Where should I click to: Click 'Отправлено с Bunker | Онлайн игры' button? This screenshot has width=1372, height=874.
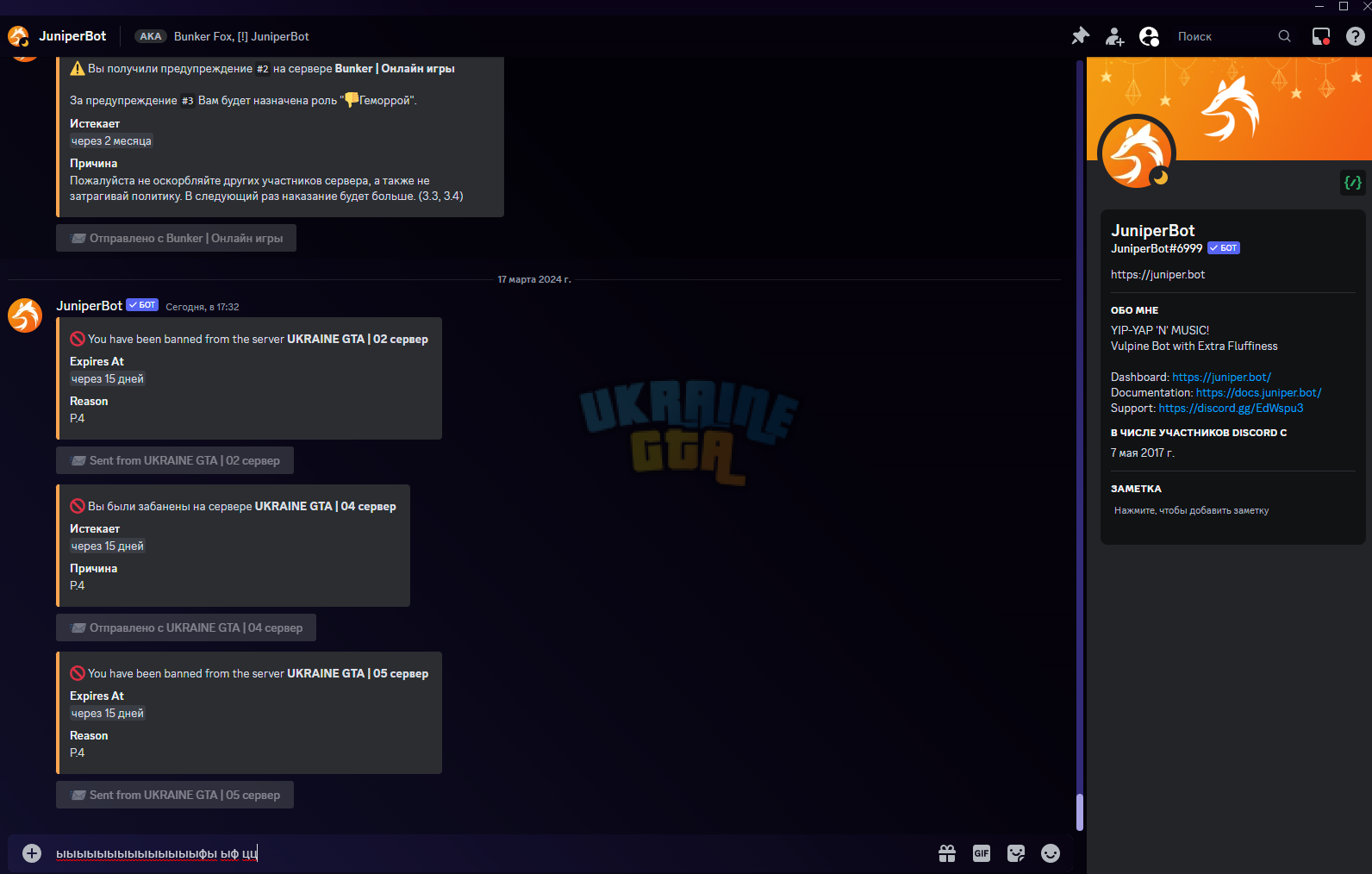[176, 238]
